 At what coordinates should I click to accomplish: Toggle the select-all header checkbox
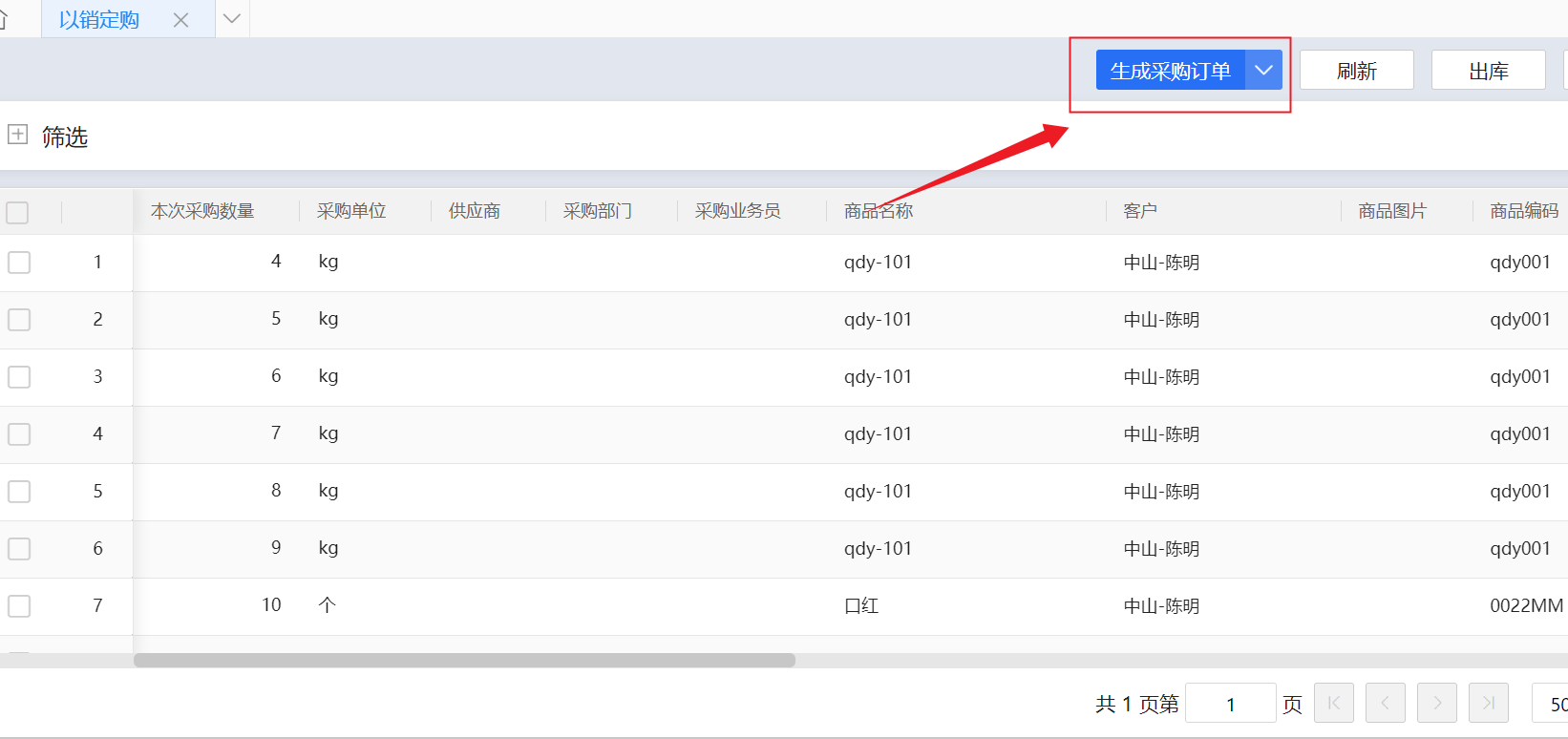point(17,212)
